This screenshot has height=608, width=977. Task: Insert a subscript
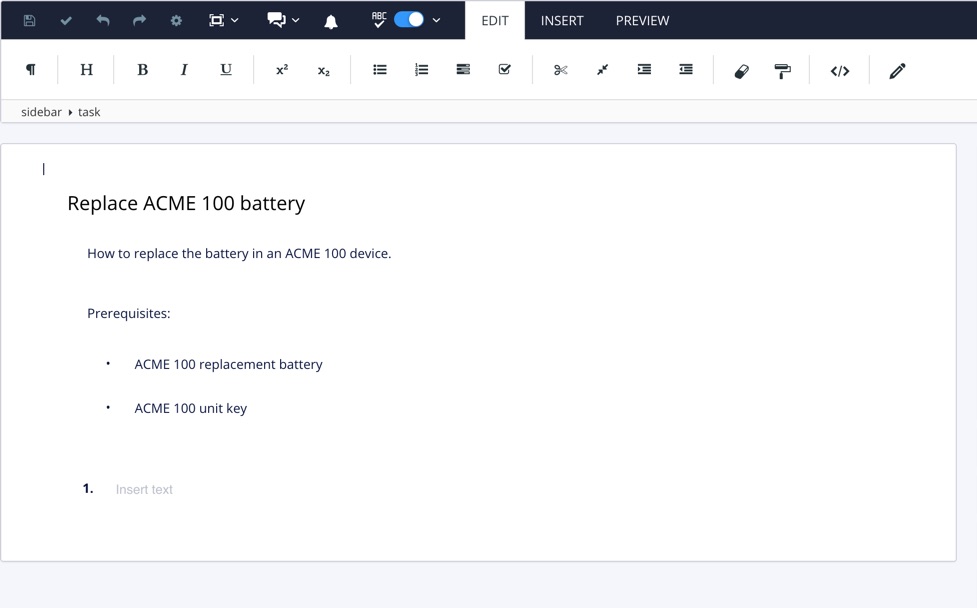[322, 69]
